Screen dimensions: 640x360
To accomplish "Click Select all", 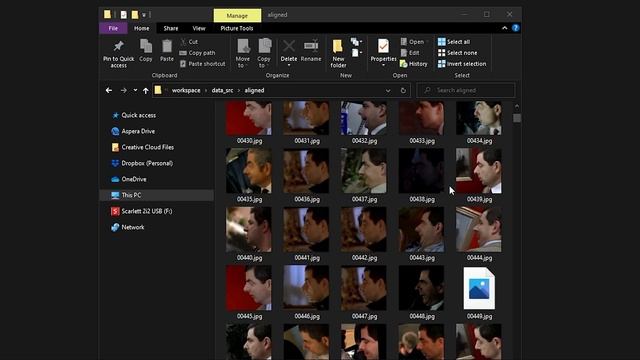I will pos(453,42).
